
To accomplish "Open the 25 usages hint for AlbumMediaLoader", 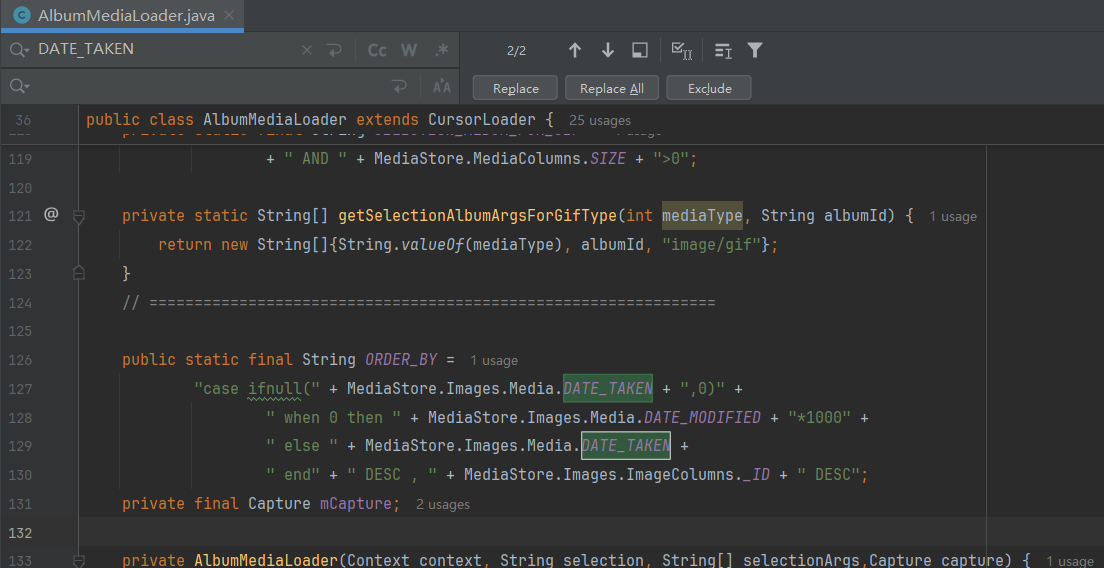I will 600,120.
